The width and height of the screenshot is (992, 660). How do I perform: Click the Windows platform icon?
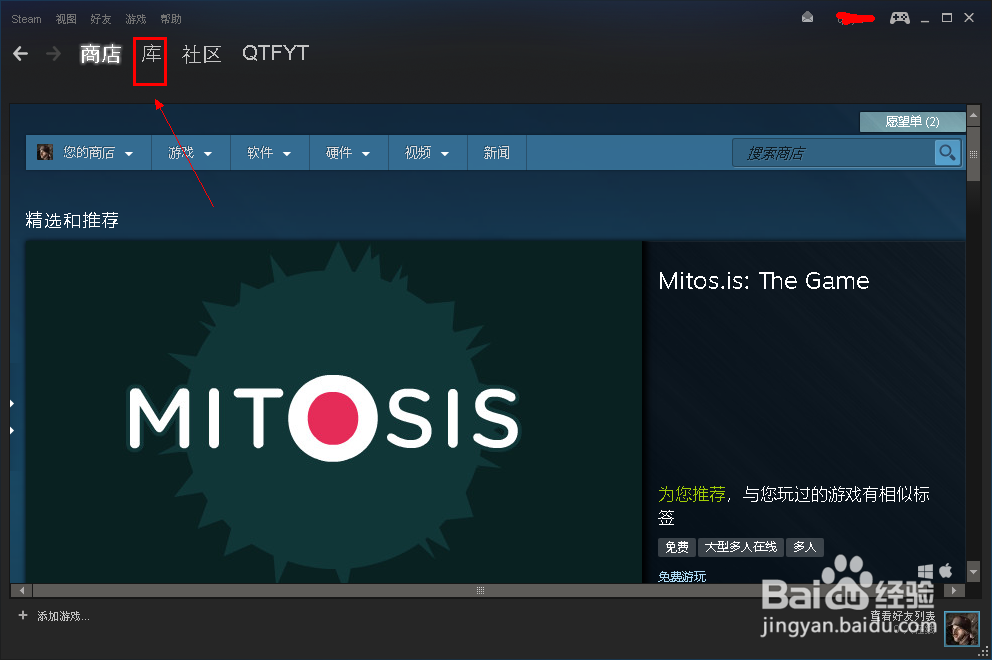925,571
